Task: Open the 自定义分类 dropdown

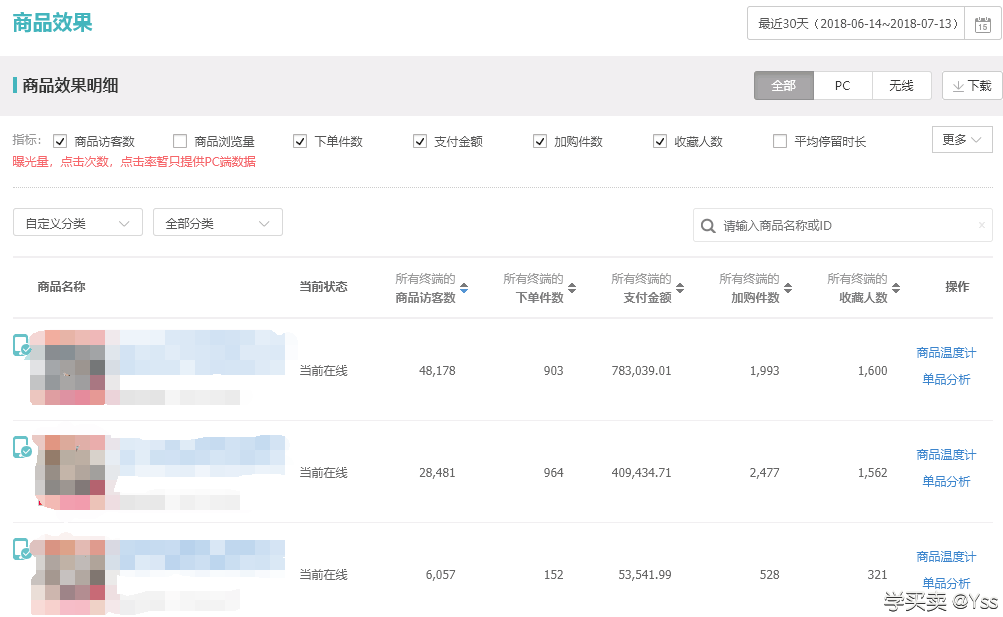Action: [x=77, y=223]
